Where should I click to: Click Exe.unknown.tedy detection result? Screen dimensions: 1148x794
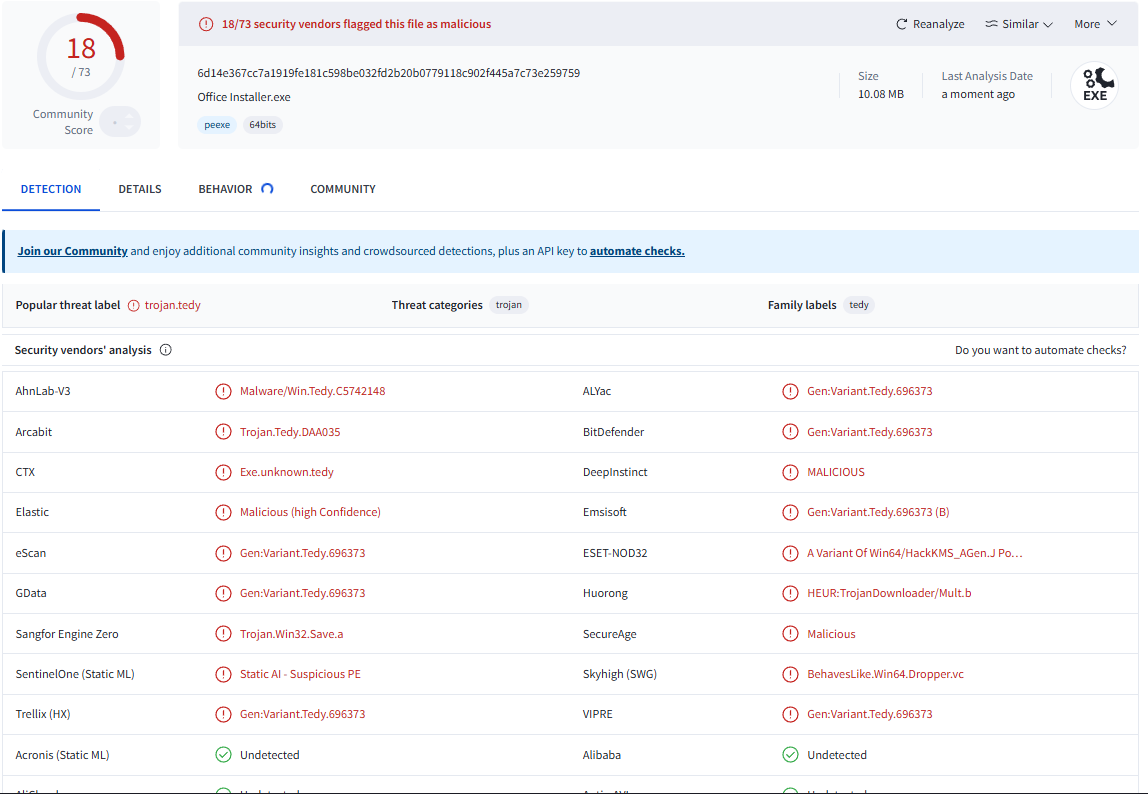tap(287, 472)
